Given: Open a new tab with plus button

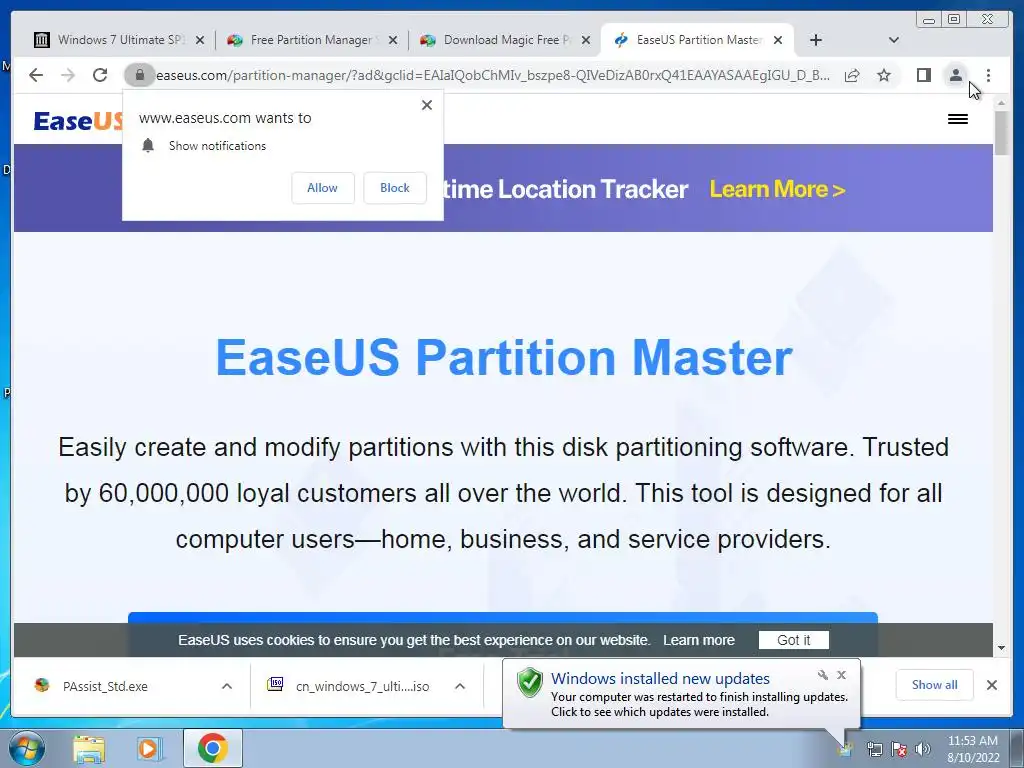Looking at the screenshot, I should [816, 40].
